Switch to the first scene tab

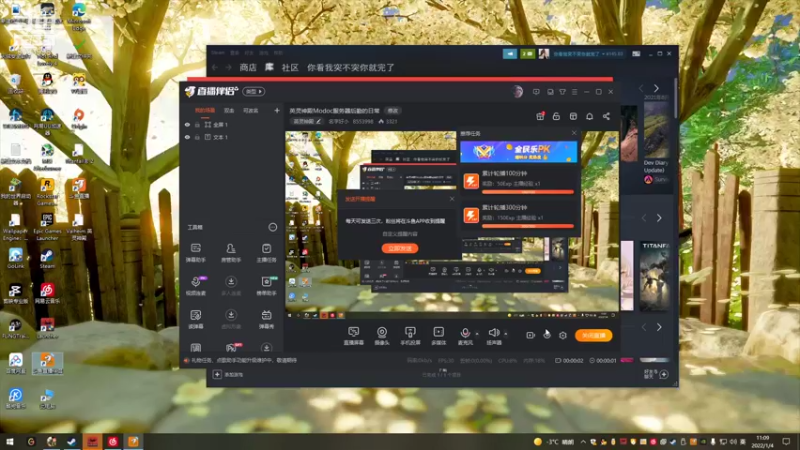[205, 110]
